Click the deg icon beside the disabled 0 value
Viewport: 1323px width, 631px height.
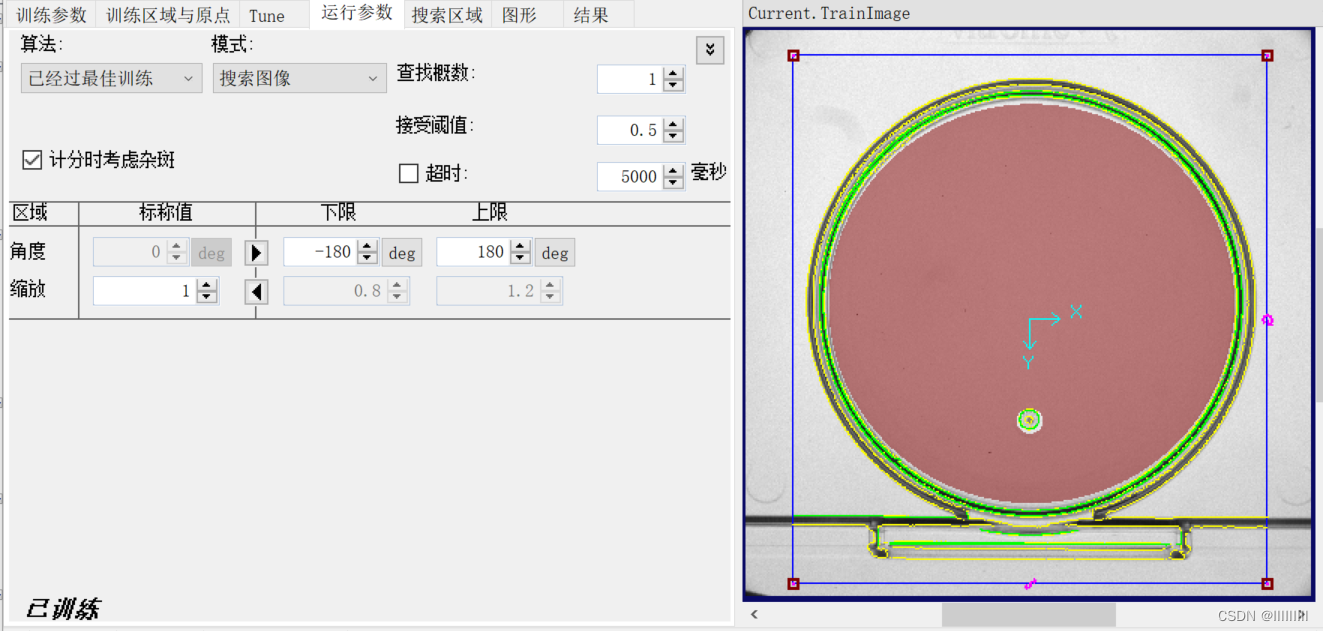click(x=211, y=252)
